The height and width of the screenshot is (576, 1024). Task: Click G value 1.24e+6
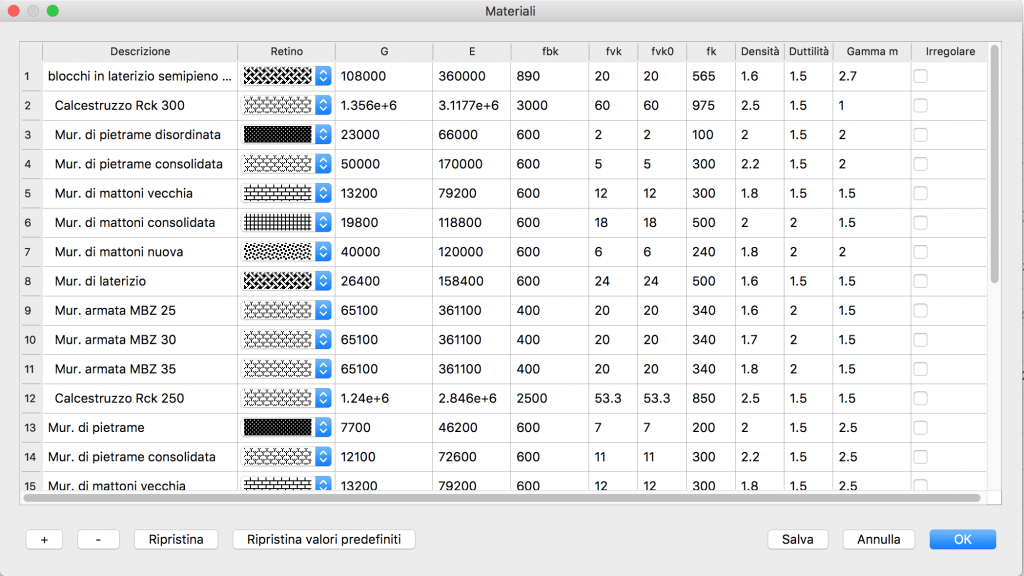pos(365,398)
